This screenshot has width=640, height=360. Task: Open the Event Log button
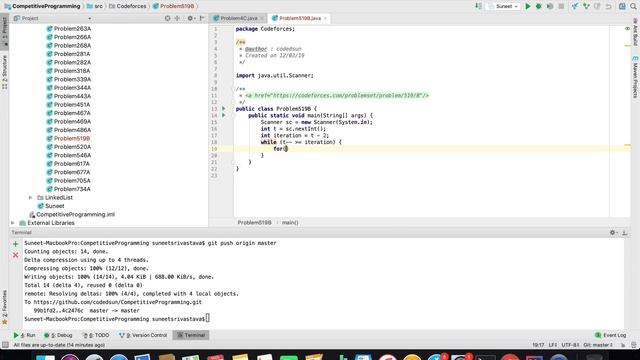pos(610,335)
